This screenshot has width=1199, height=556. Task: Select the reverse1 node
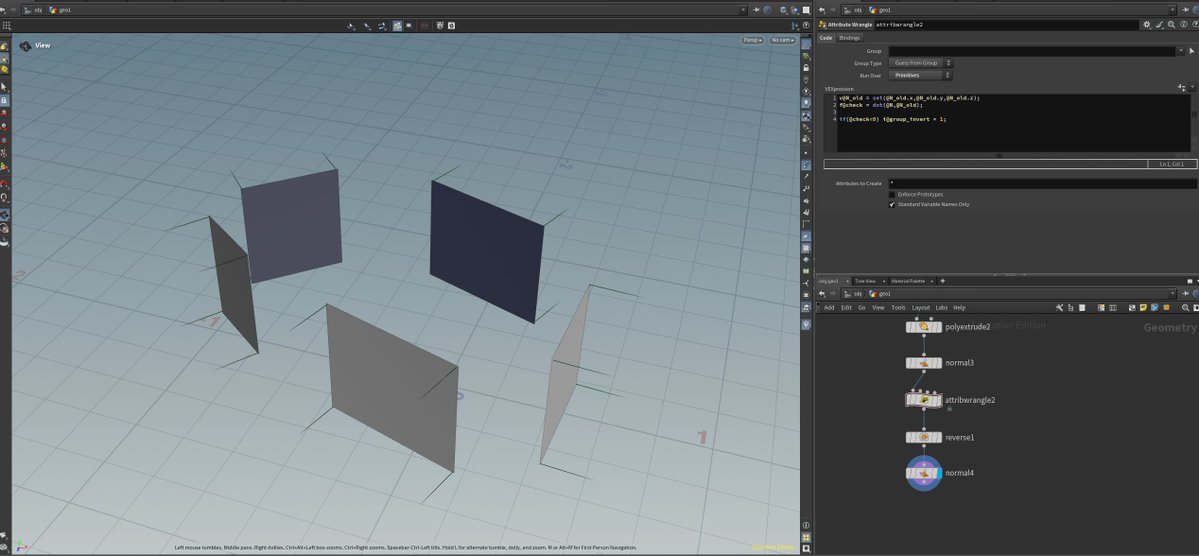pyautogui.click(x=924, y=437)
